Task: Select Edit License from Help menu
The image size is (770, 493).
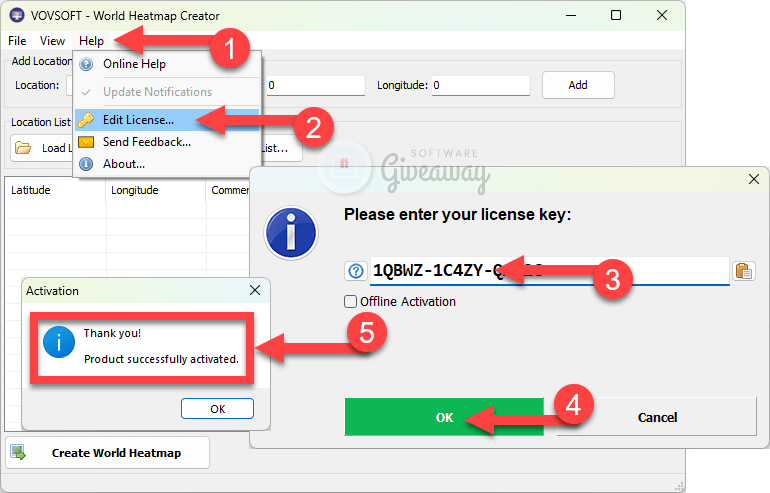Action: (138, 120)
